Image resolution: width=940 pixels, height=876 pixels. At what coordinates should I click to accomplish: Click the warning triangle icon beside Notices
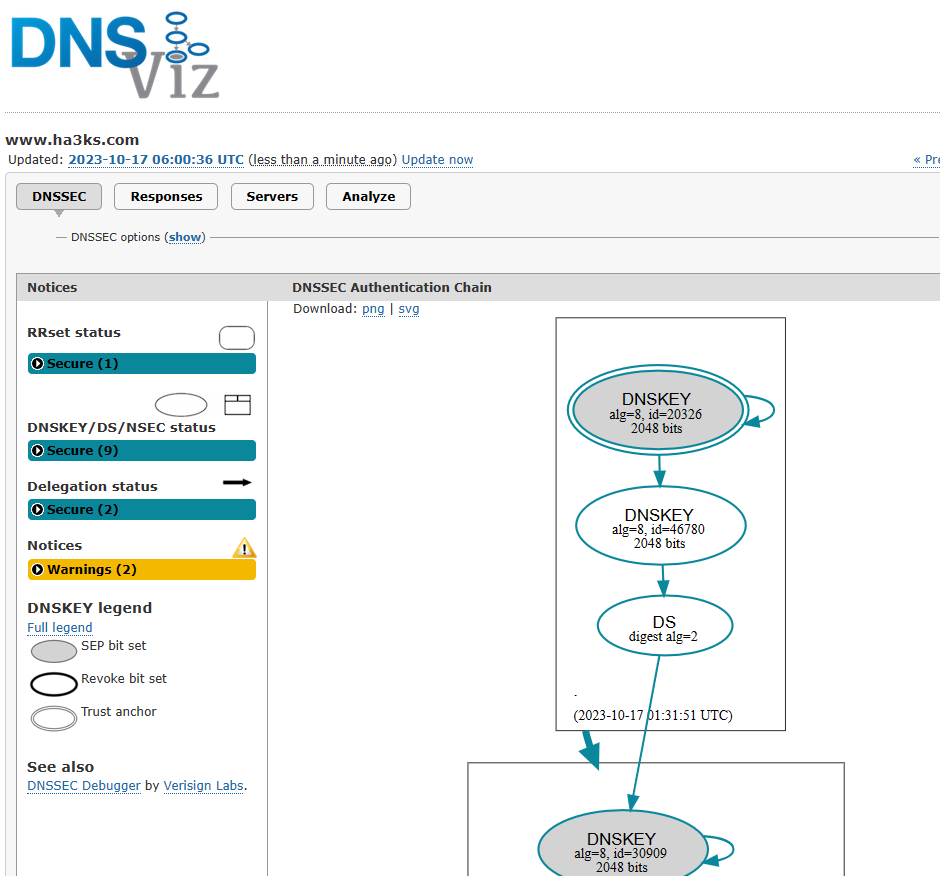tap(244, 547)
